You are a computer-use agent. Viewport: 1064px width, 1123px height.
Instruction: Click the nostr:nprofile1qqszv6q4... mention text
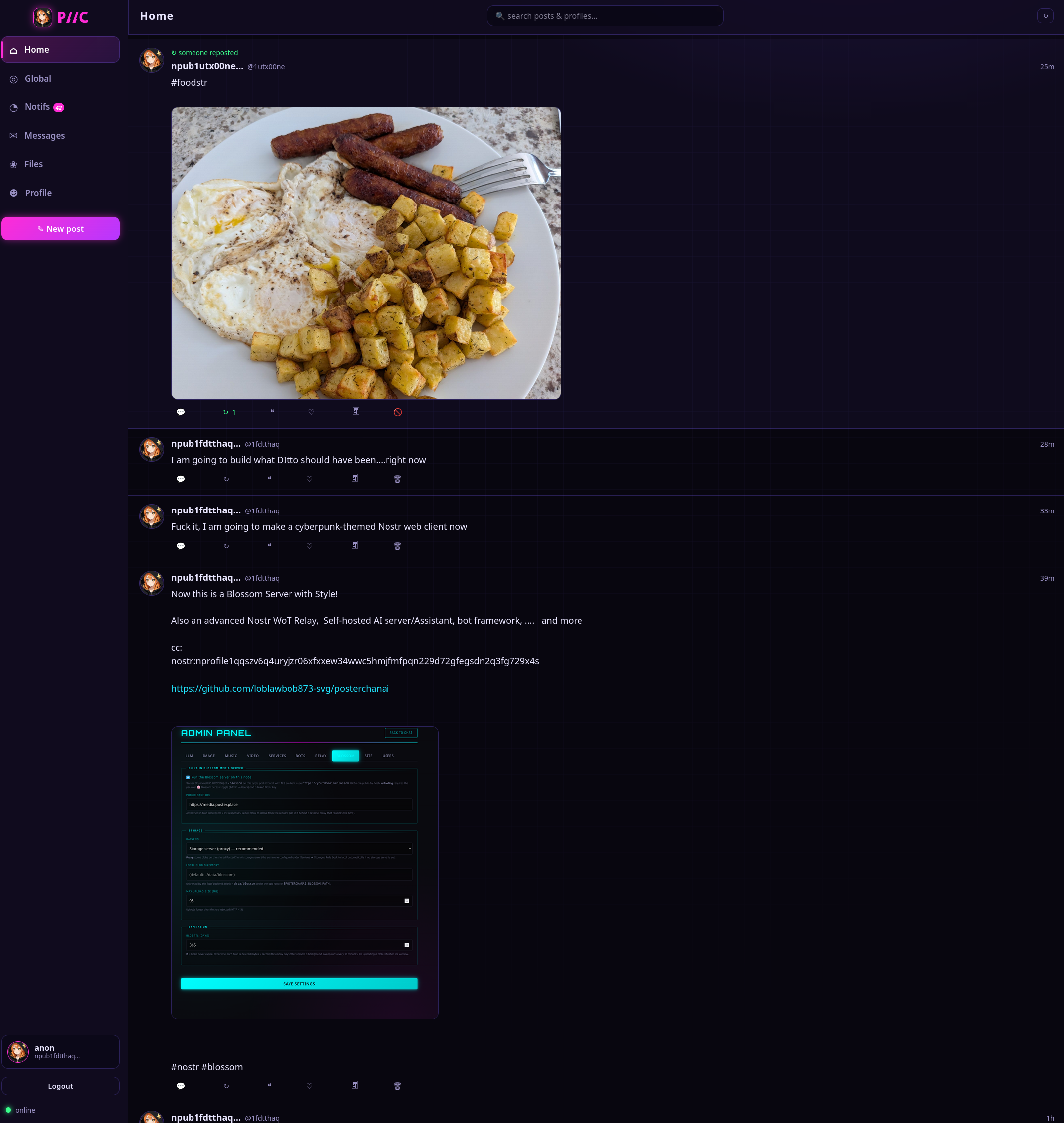(355, 661)
